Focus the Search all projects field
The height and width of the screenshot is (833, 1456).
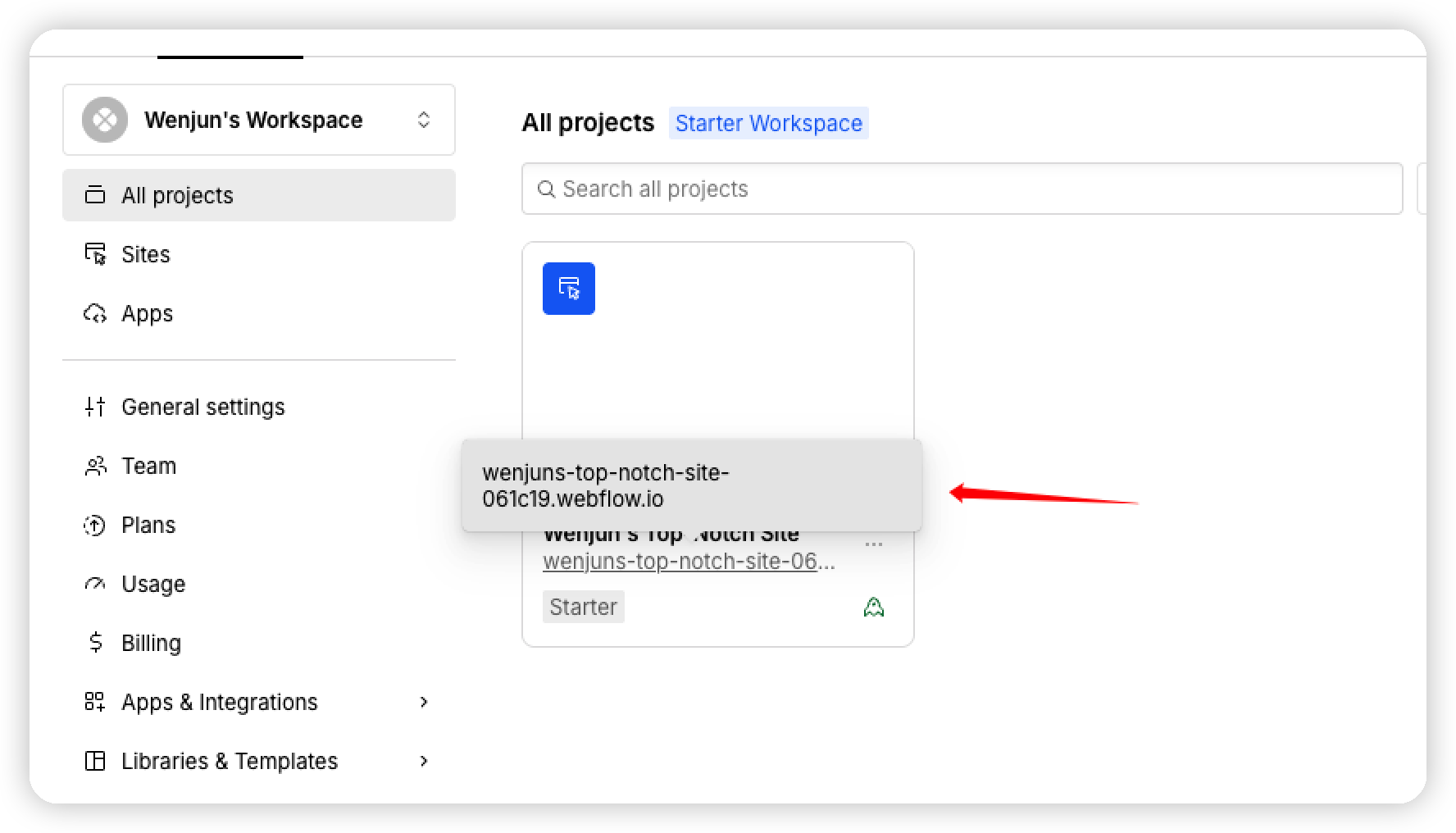point(962,189)
